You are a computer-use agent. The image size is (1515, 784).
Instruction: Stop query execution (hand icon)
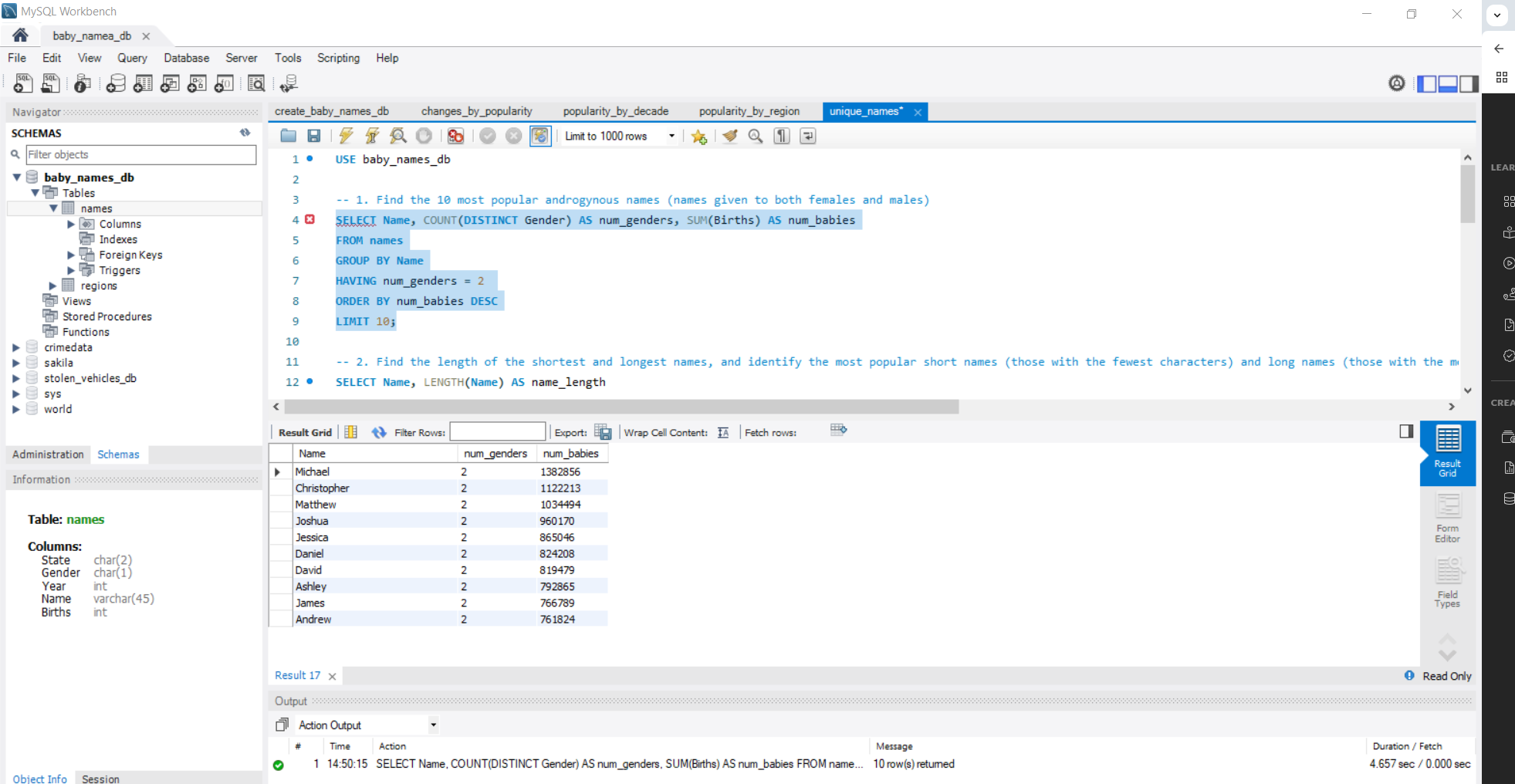(x=424, y=136)
